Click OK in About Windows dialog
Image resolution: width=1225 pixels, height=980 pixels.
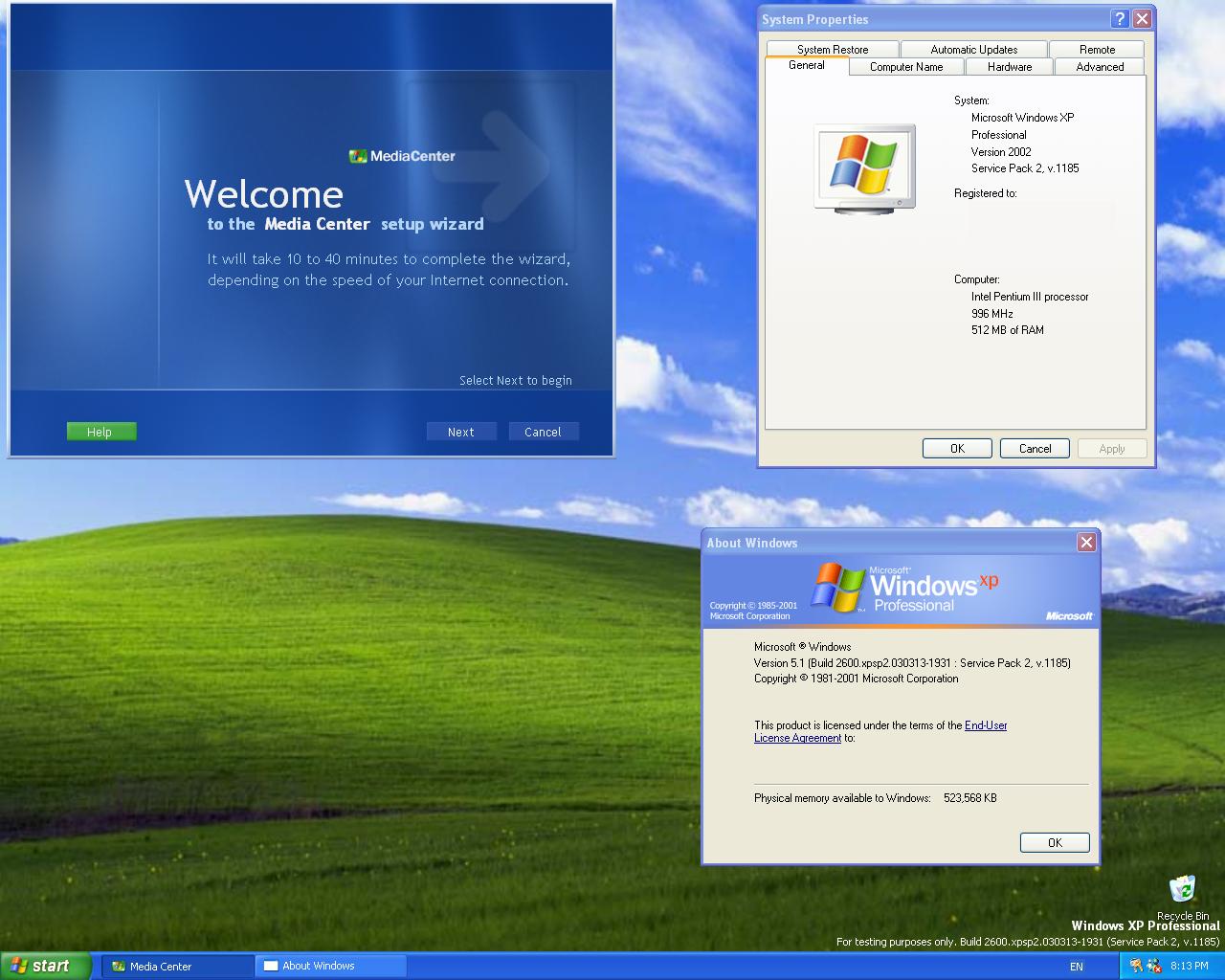[1055, 842]
